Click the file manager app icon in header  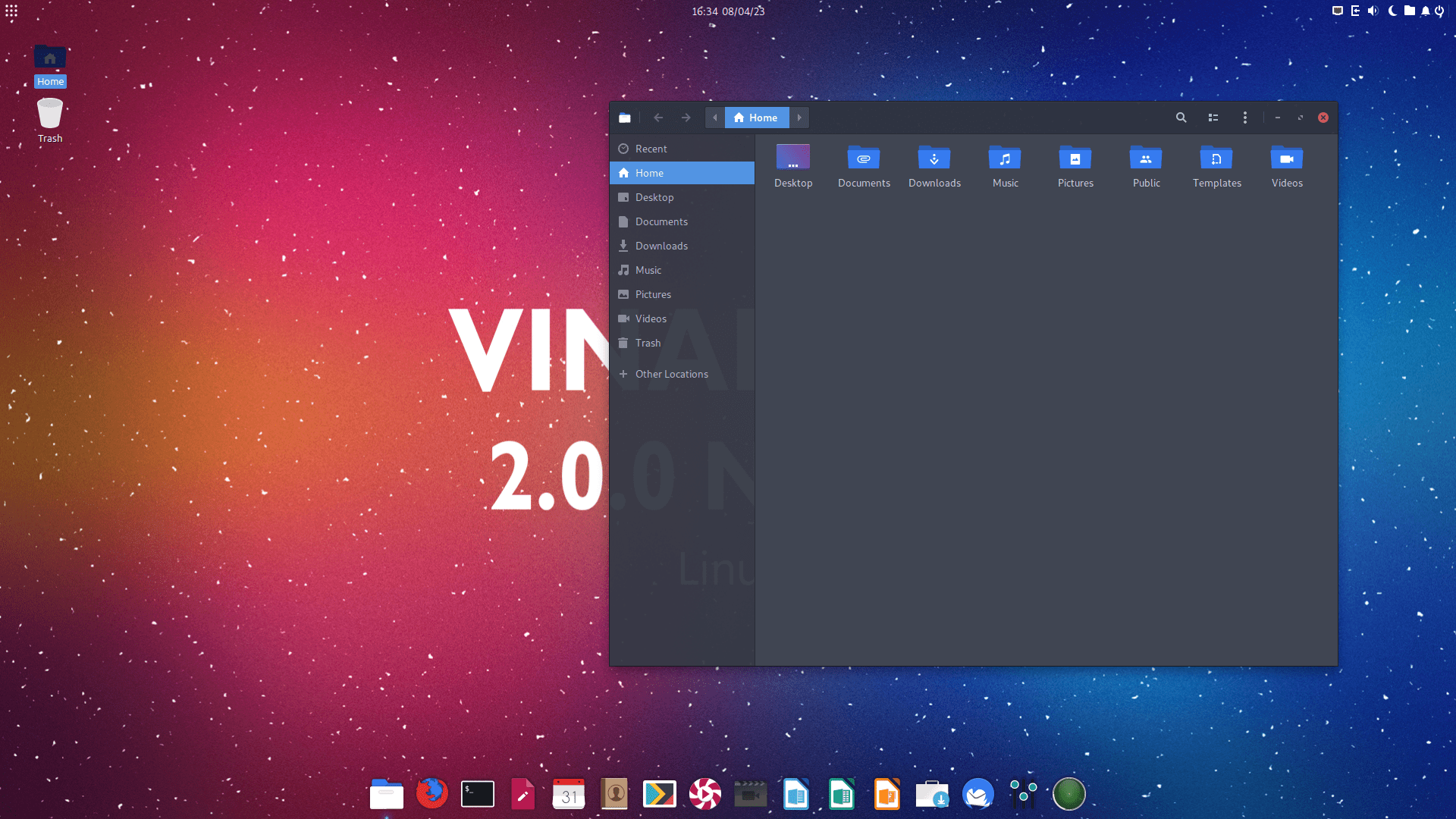tap(625, 118)
